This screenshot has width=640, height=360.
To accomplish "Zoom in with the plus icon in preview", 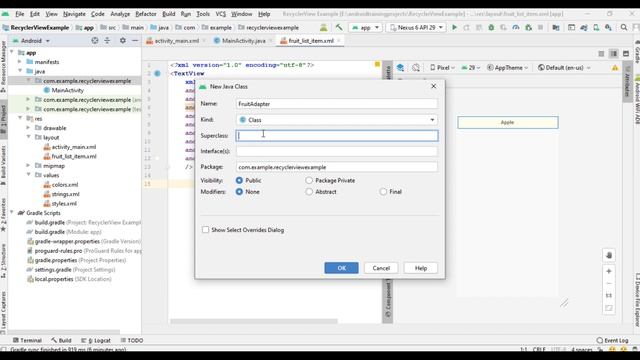I will (609, 271).
